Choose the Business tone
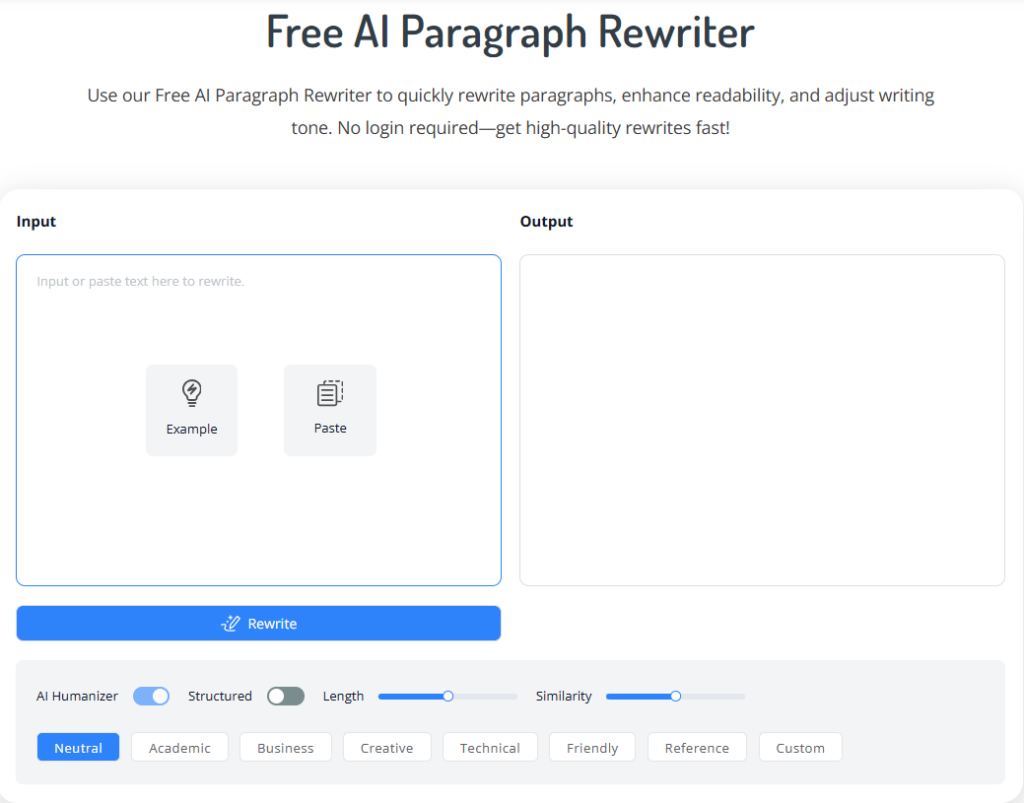Image resolution: width=1024 pixels, height=803 pixels. click(x=285, y=747)
